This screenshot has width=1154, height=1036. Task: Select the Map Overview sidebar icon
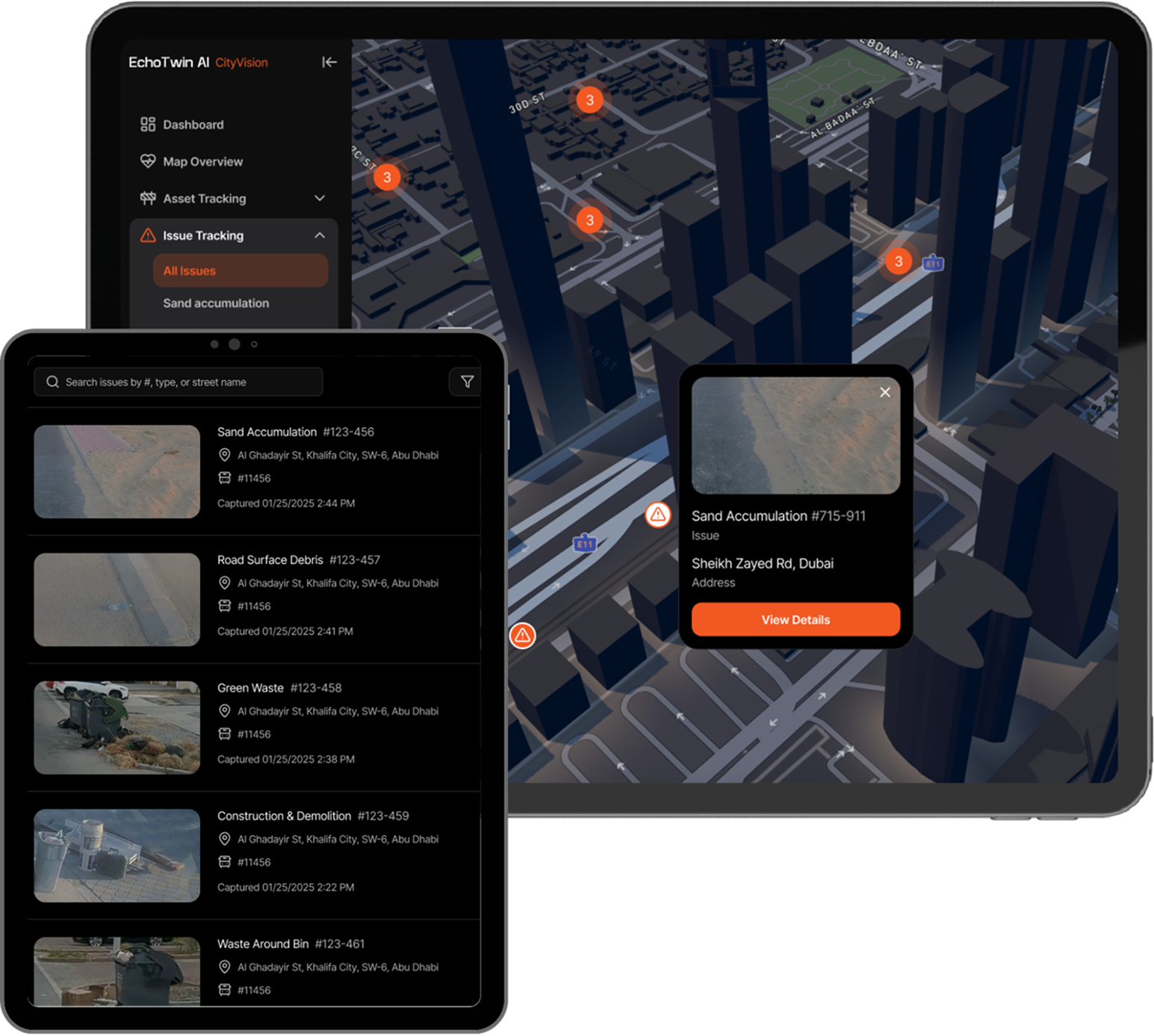(147, 161)
